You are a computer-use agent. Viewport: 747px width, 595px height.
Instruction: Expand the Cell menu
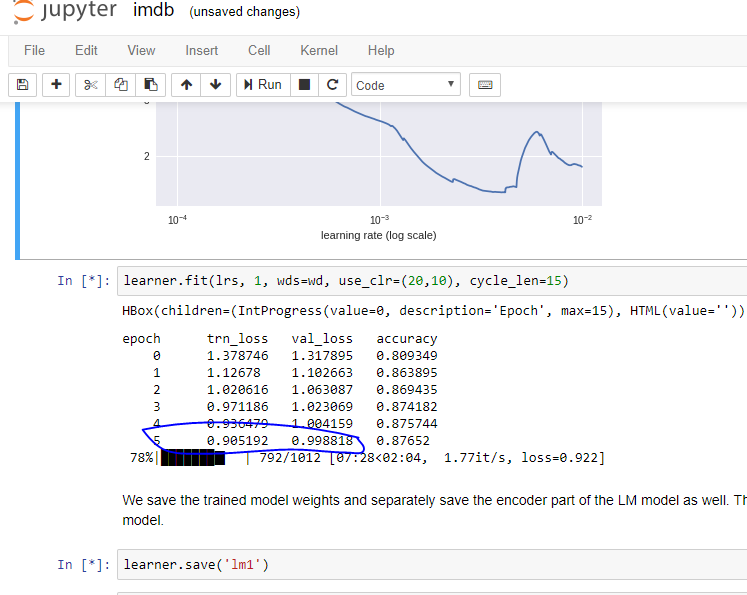tap(259, 50)
